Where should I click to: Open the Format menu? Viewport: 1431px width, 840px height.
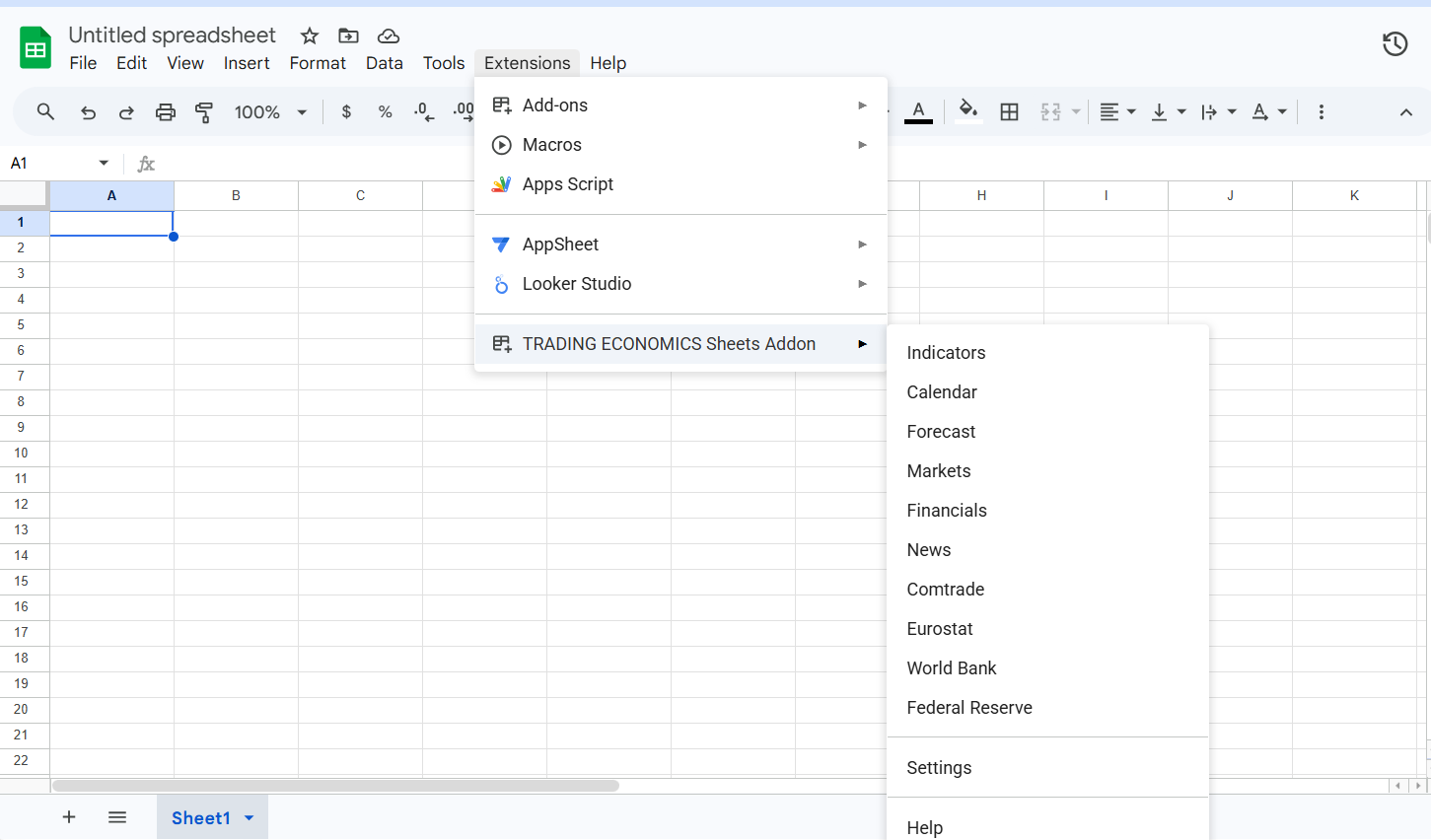pyautogui.click(x=318, y=63)
